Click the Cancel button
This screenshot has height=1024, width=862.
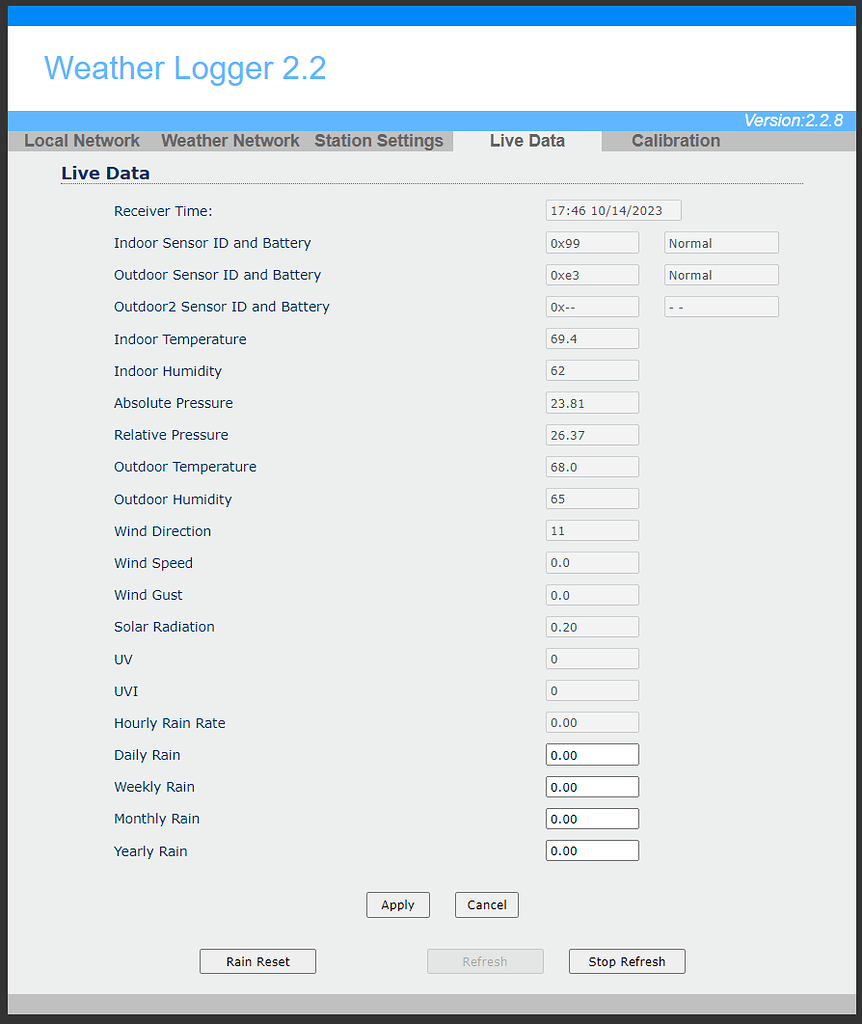click(486, 904)
